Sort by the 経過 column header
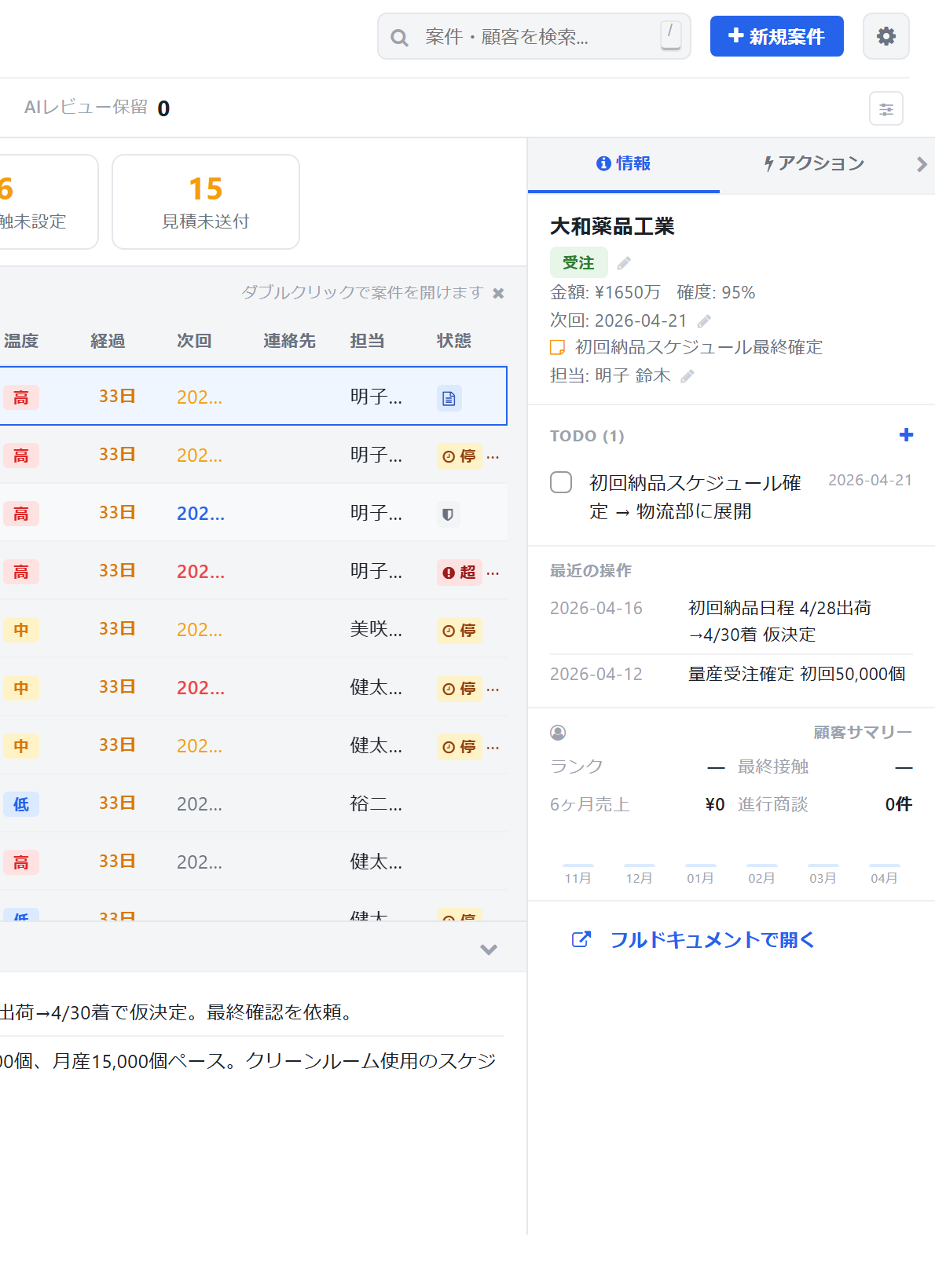 click(108, 341)
